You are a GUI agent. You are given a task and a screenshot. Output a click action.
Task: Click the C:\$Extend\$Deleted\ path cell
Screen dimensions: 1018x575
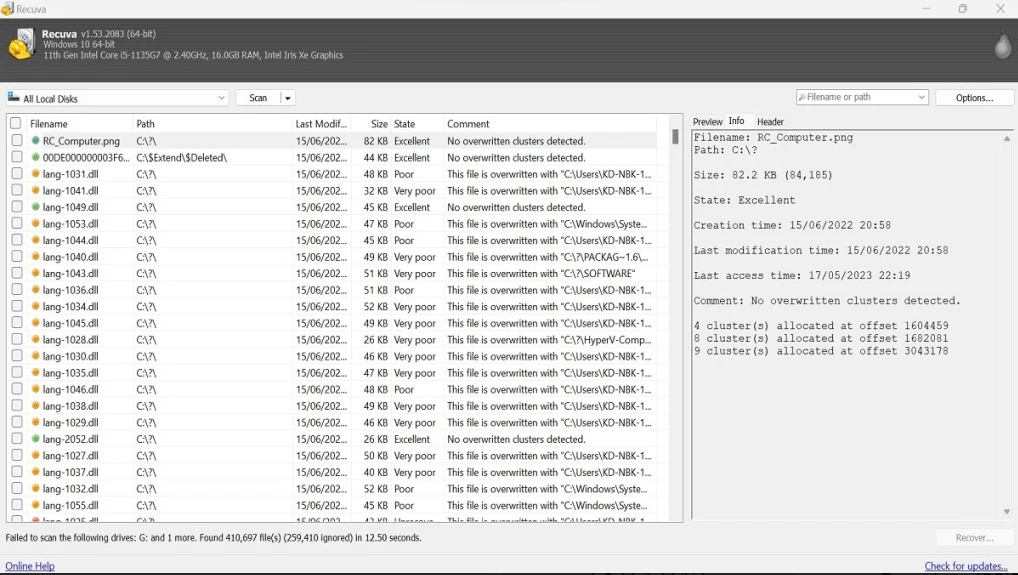coord(181,158)
